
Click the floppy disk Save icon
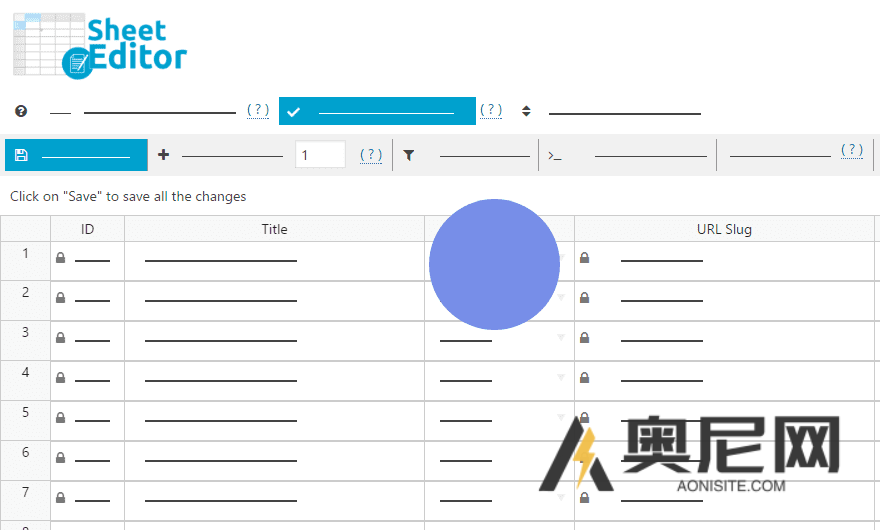tap(21, 155)
